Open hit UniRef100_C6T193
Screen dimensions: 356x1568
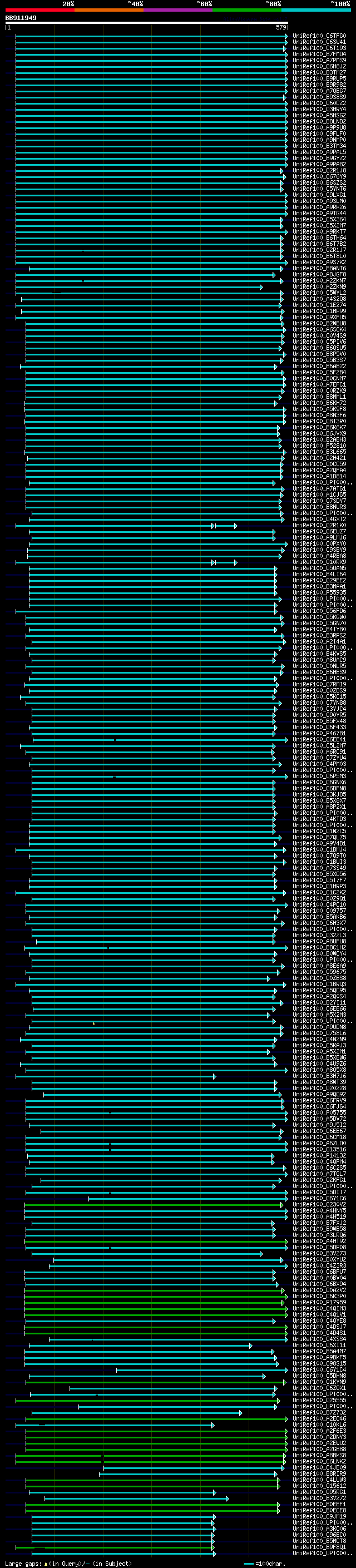click(319, 48)
